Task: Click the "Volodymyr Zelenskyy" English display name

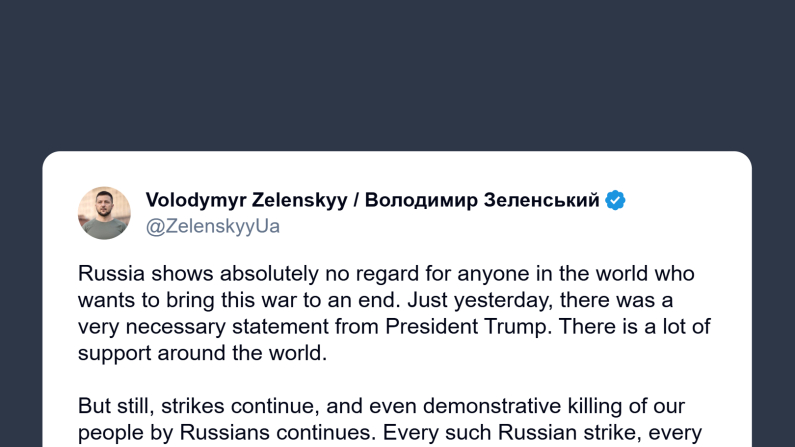Action: pyautogui.click(x=243, y=200)
